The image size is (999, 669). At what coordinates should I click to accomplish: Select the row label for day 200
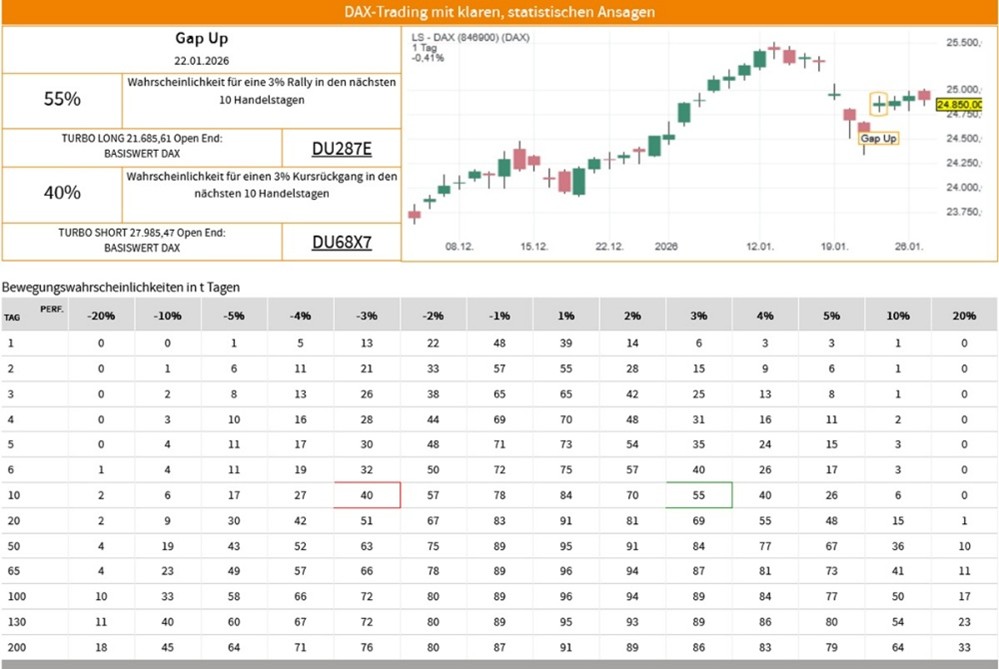12,646
